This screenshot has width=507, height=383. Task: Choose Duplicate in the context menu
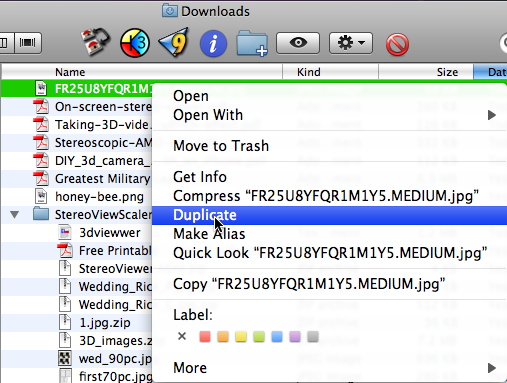point(329,215)
